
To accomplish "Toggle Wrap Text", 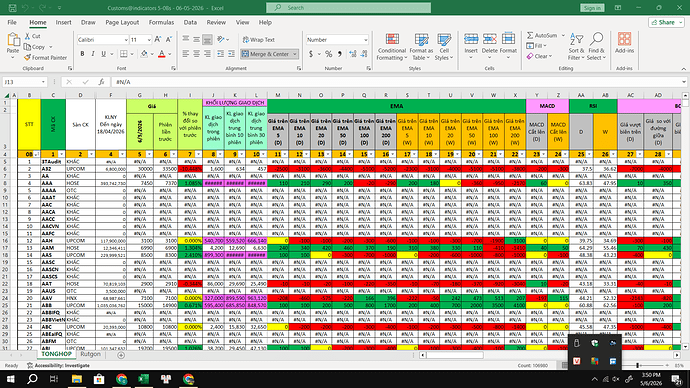I will (259, 40).
